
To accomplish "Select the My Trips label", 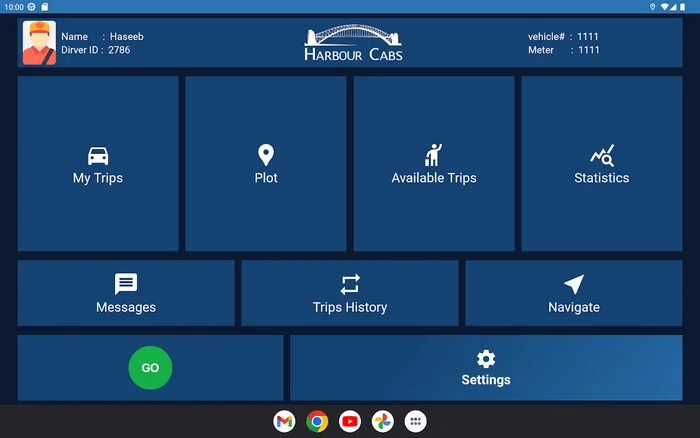I will 98,178.
